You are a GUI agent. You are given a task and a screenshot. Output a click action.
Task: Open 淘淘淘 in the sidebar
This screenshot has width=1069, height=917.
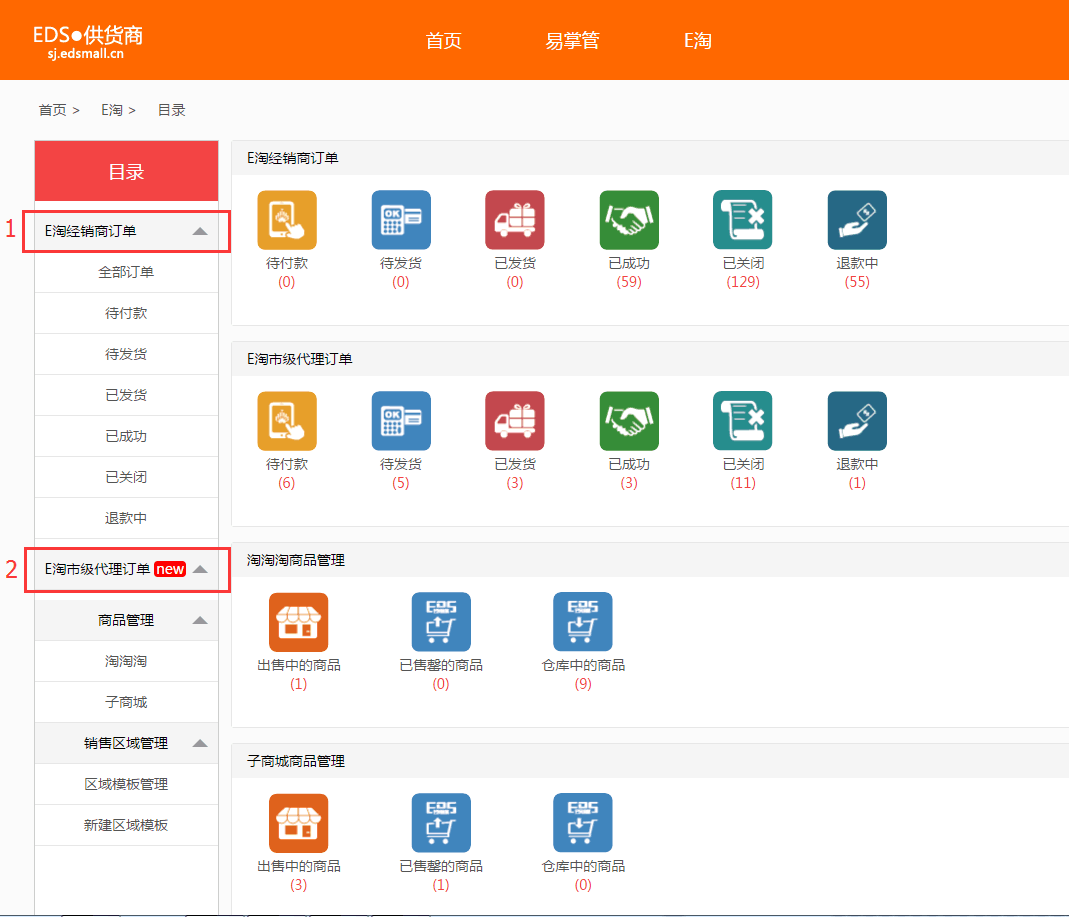[126, 661]
